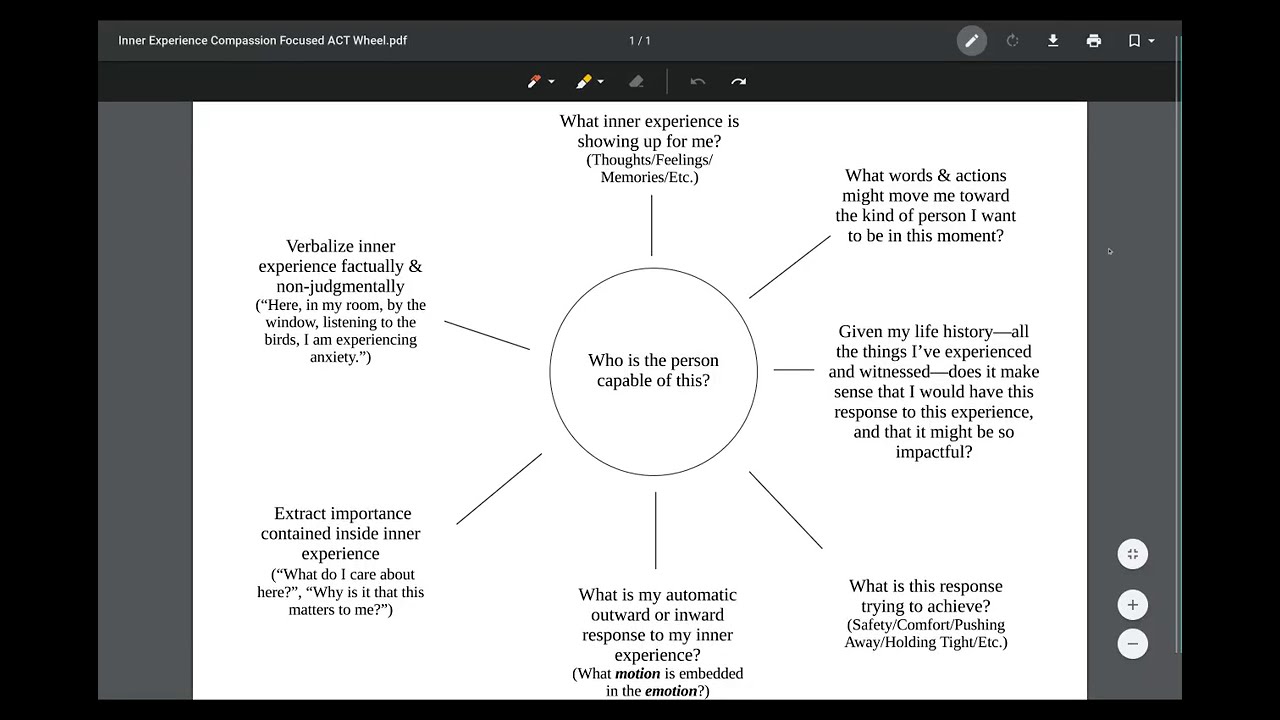Zoom out with the minus button
The width and height of the screenshot is (1280, 720).
pyautogui.click(x=1133, y=643)
